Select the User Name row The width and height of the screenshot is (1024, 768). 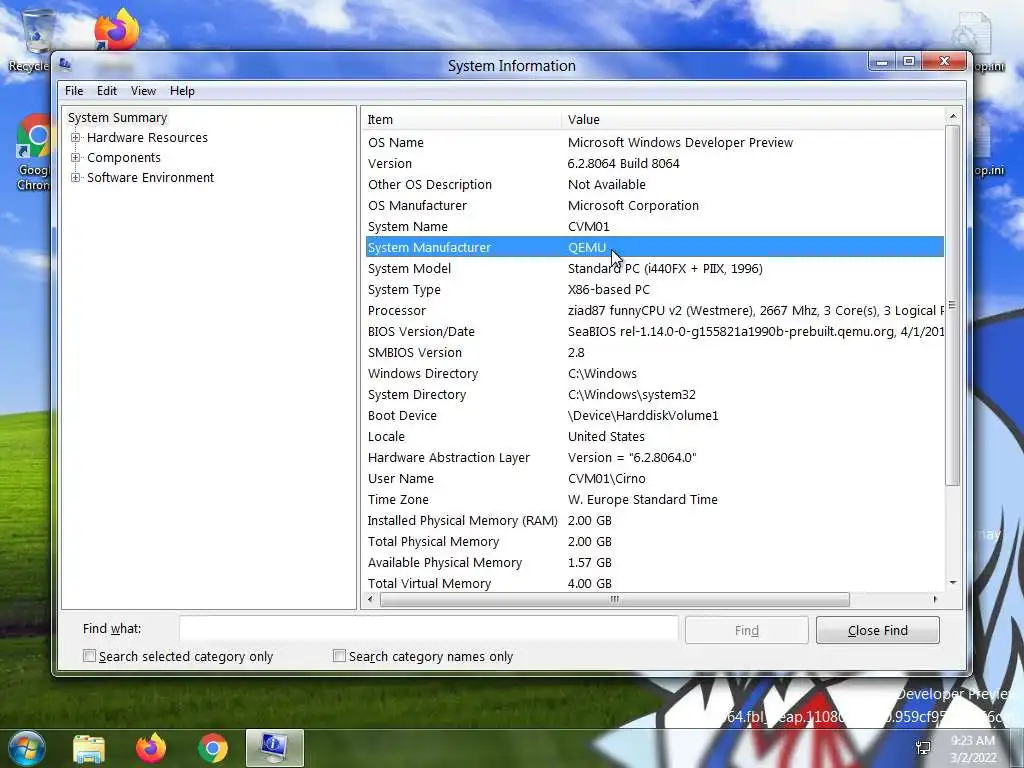pos(654,478)
